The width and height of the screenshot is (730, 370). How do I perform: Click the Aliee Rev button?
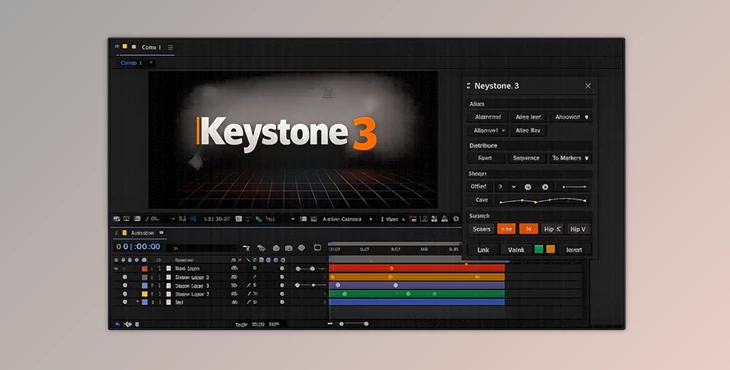click(x=528, y=131)
